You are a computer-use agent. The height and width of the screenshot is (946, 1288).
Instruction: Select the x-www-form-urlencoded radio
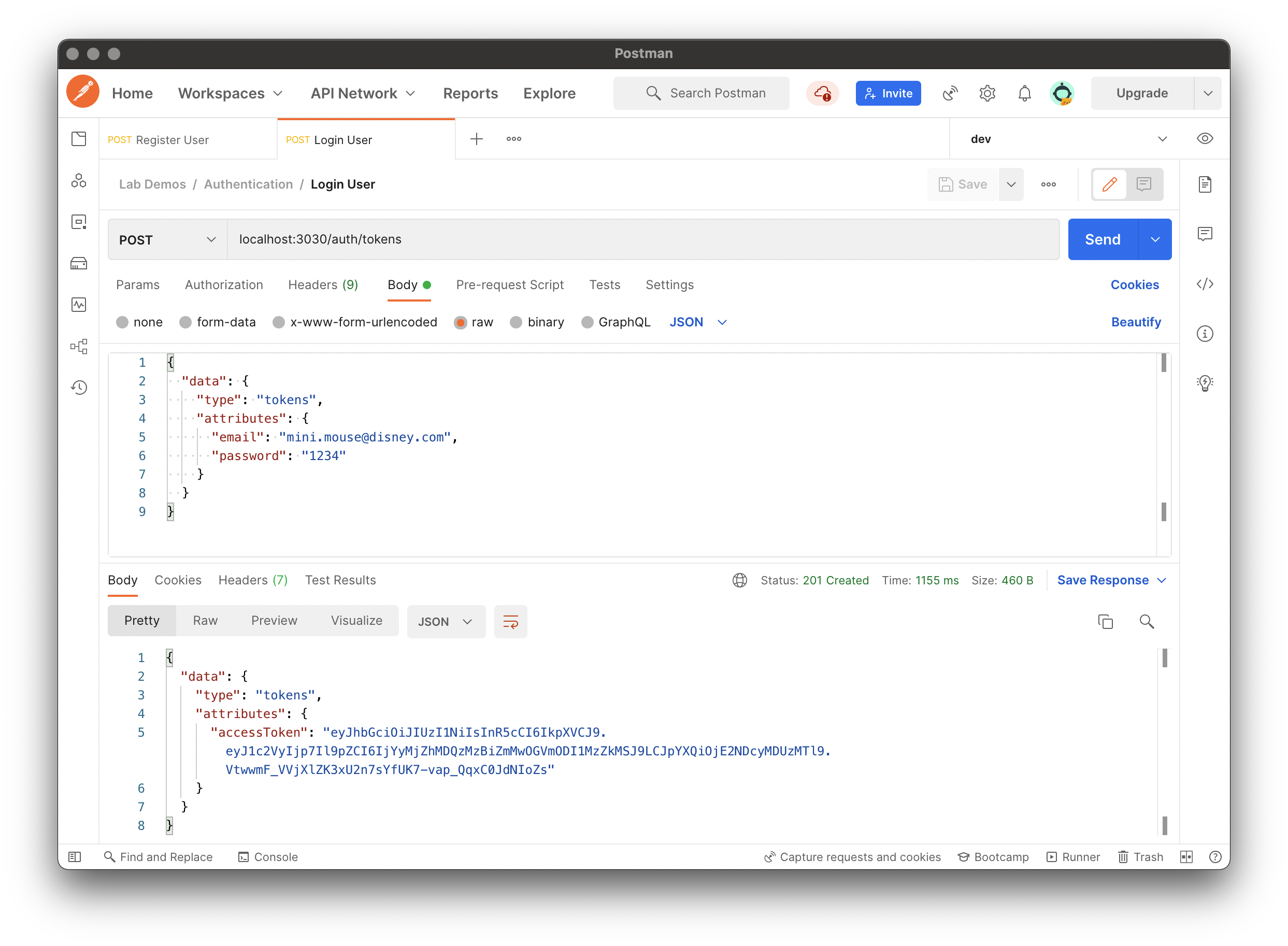point(279,322)
